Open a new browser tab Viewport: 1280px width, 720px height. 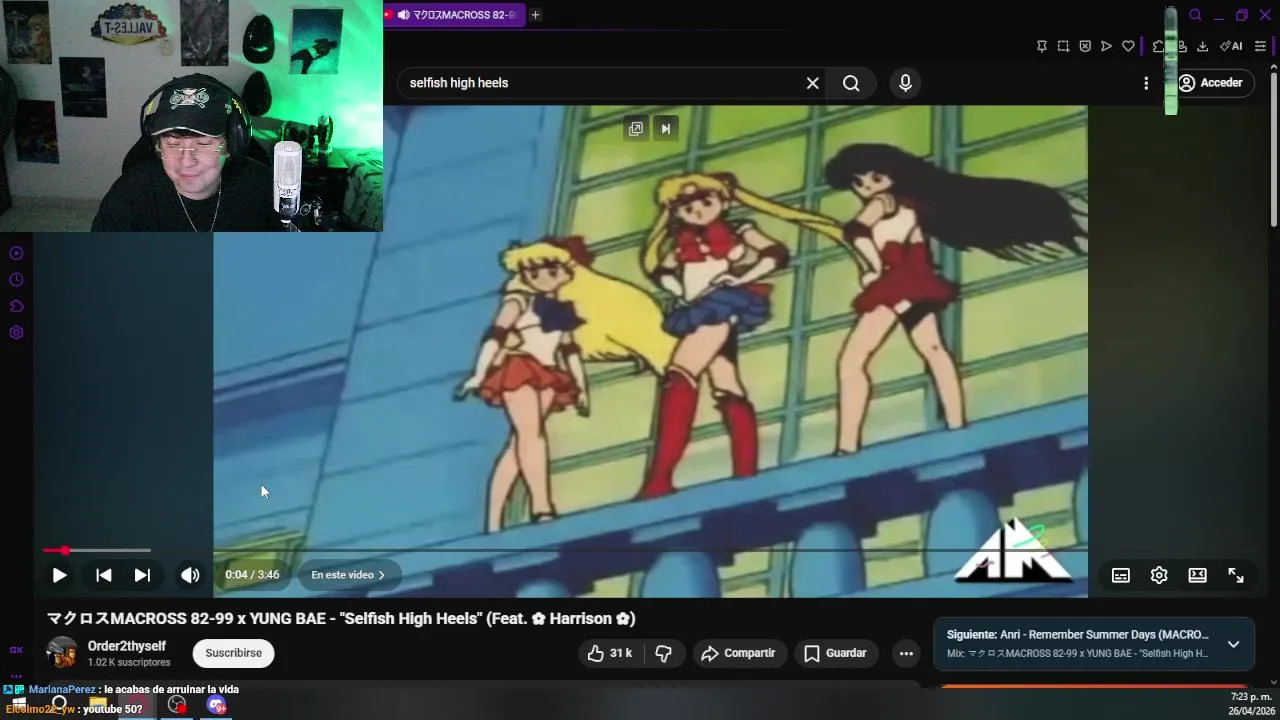tap(535, 15)
